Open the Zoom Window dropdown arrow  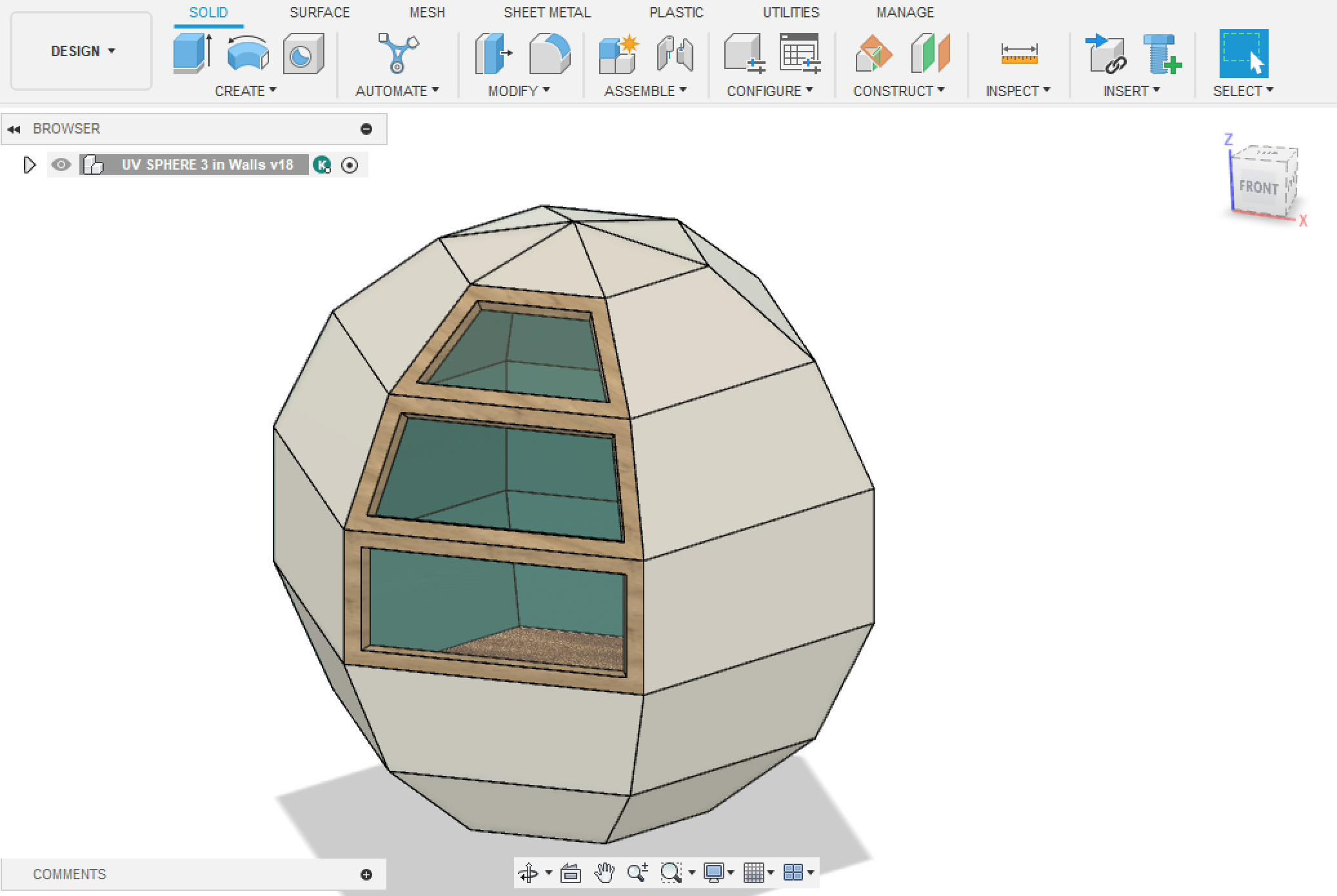click(692, 873)
